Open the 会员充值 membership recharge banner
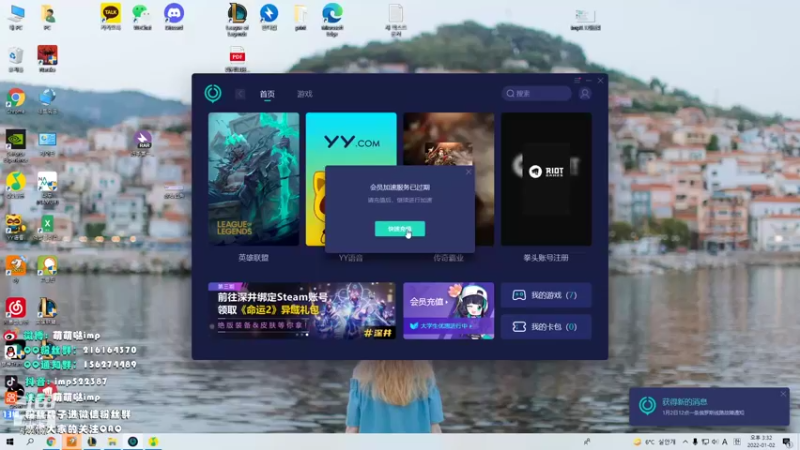Image resolution: width=800 pixels, height=450 pixels. click(x=448, y=311)
